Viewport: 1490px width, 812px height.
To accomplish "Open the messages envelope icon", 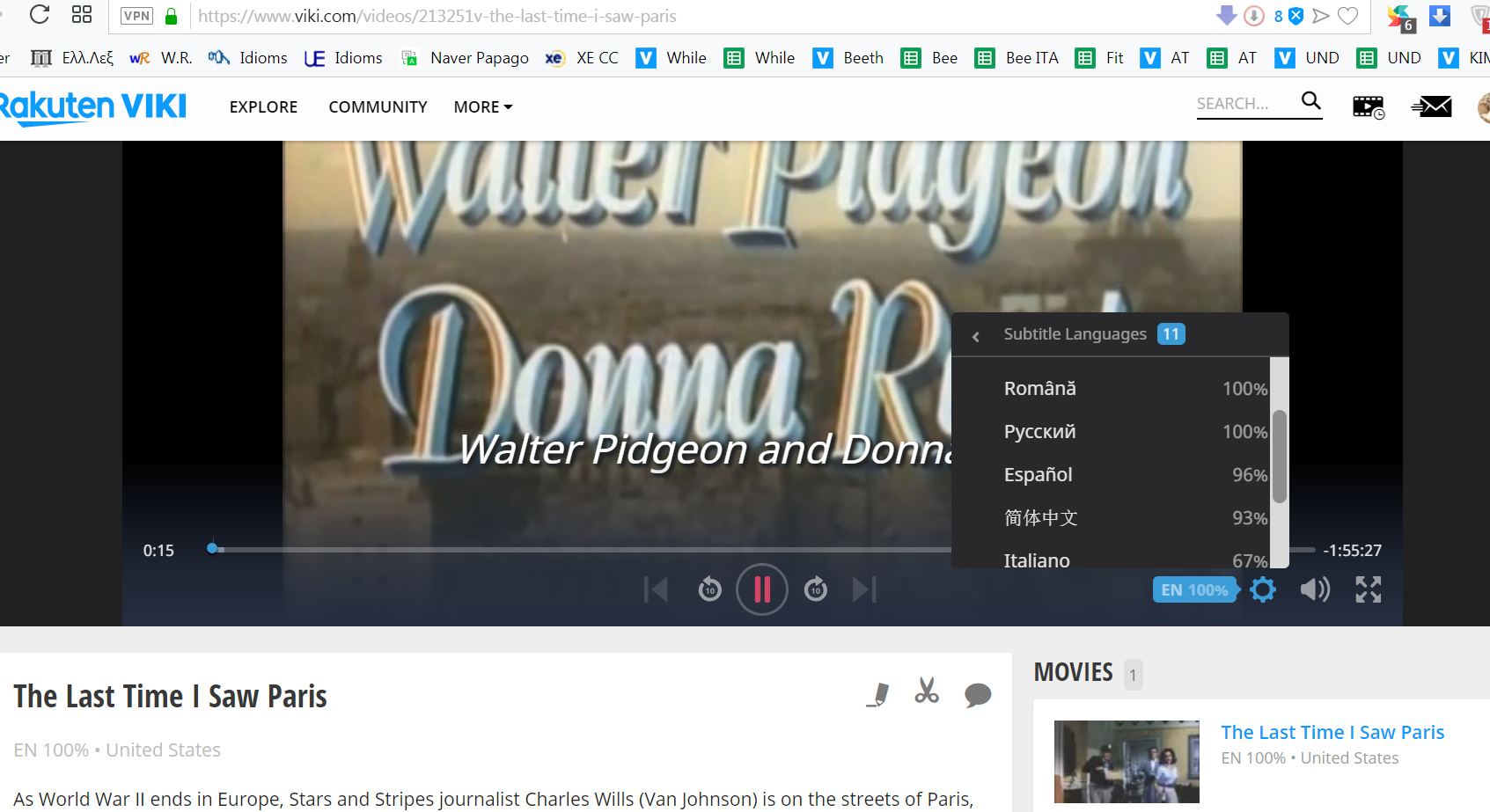I will pyautogui.click(x=1432, y=106).
